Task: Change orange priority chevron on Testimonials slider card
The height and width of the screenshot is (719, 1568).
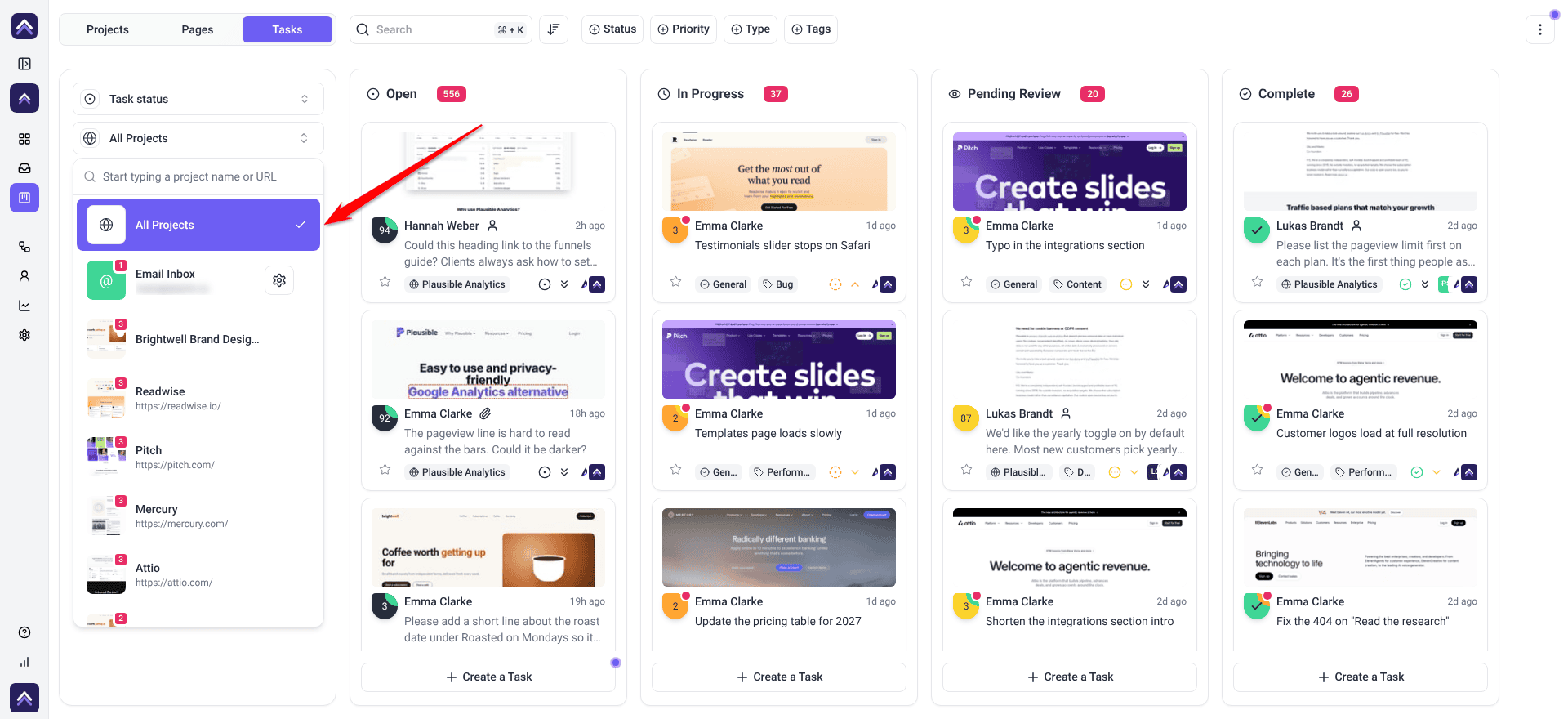Action: point(855,284)
